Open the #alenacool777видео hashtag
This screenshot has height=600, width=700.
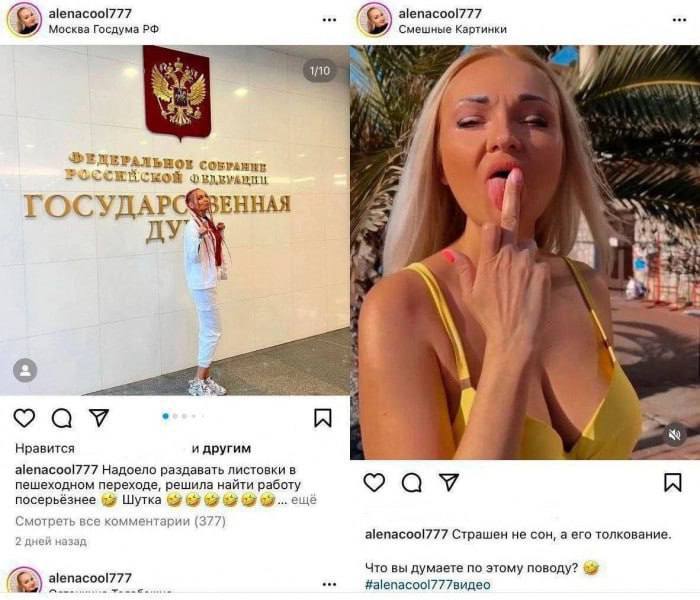click(428, 585)
